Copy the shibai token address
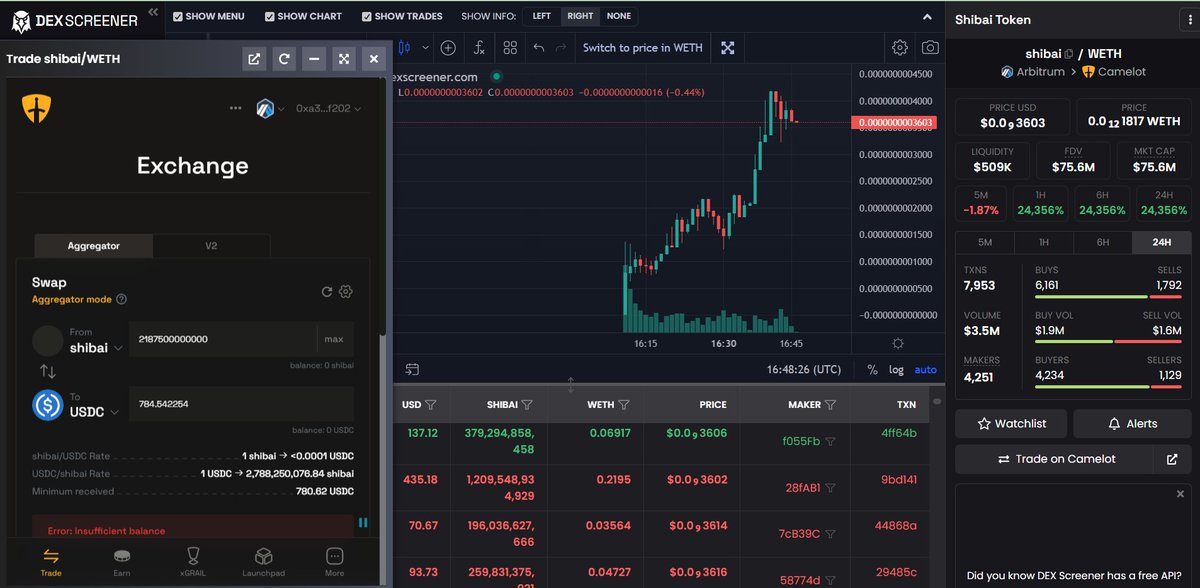1200x588 pixels. coord(1069,54)
